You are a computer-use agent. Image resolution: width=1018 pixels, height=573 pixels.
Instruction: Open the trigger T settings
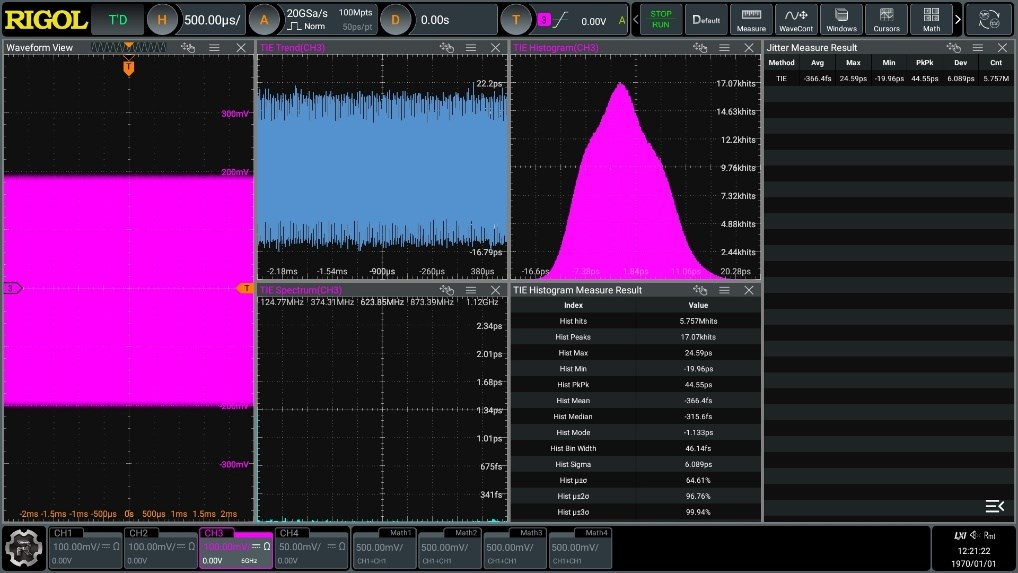(x=515, y=19)
